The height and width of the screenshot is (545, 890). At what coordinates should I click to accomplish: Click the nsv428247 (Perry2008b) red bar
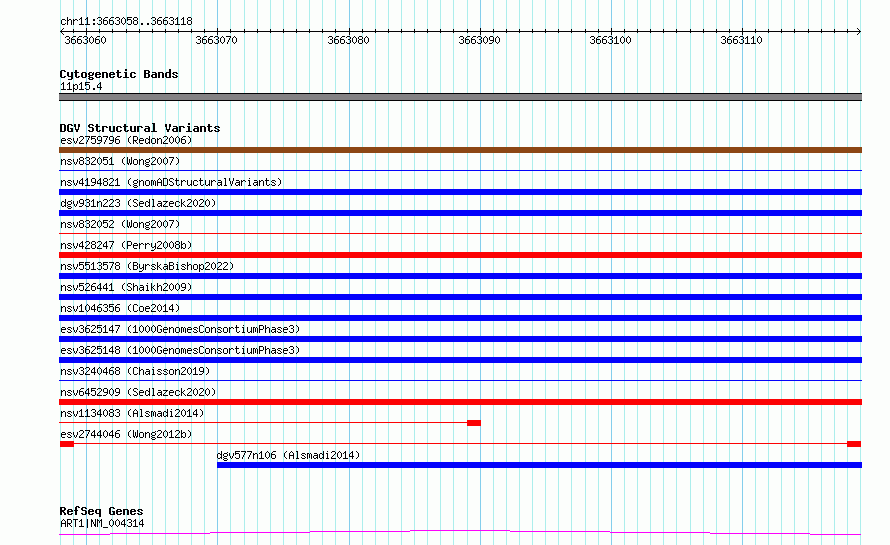(460, 255)
